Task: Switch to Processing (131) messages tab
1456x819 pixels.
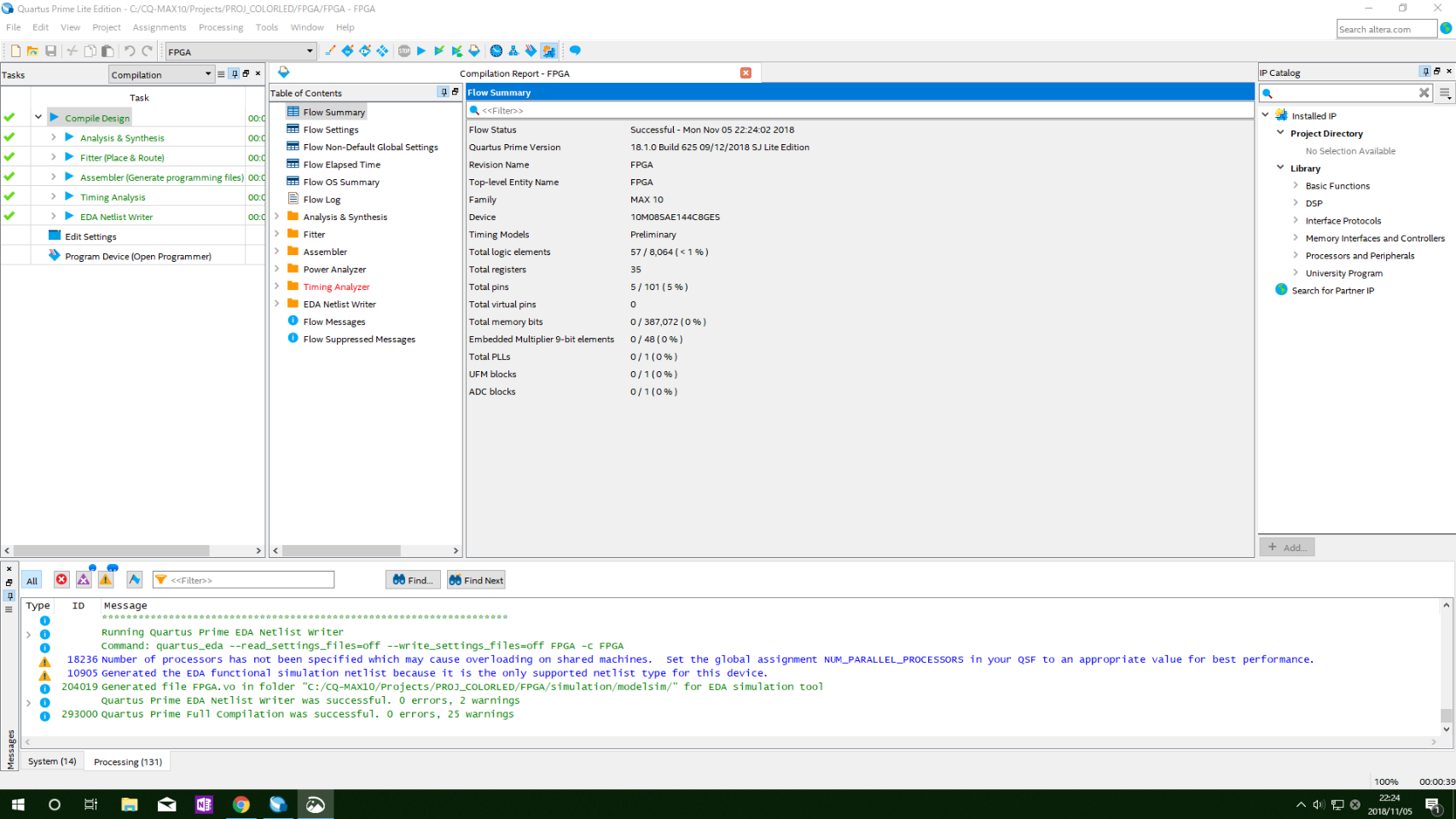Action: click(128, 761)
